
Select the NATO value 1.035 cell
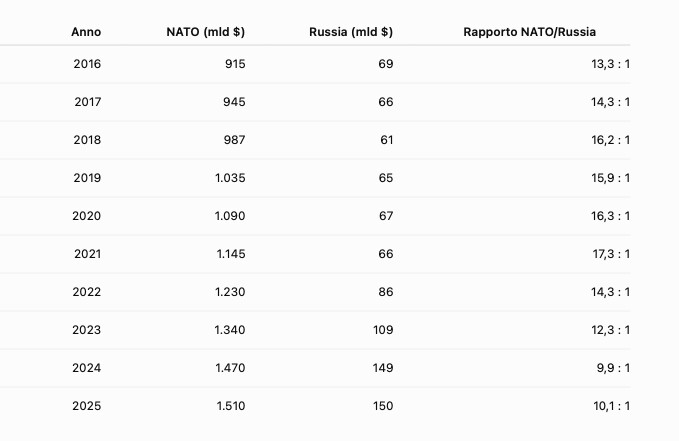230,178
